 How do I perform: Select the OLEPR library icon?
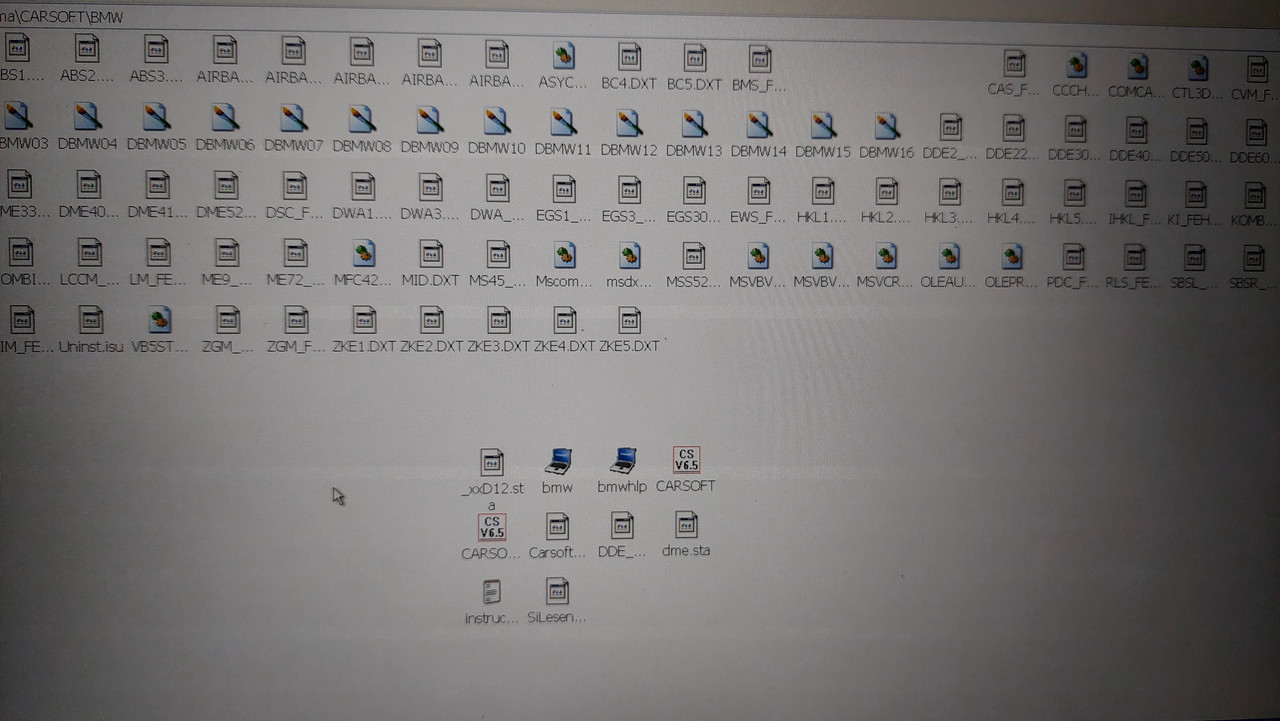pyautogui.click(x=1012, y=258)
